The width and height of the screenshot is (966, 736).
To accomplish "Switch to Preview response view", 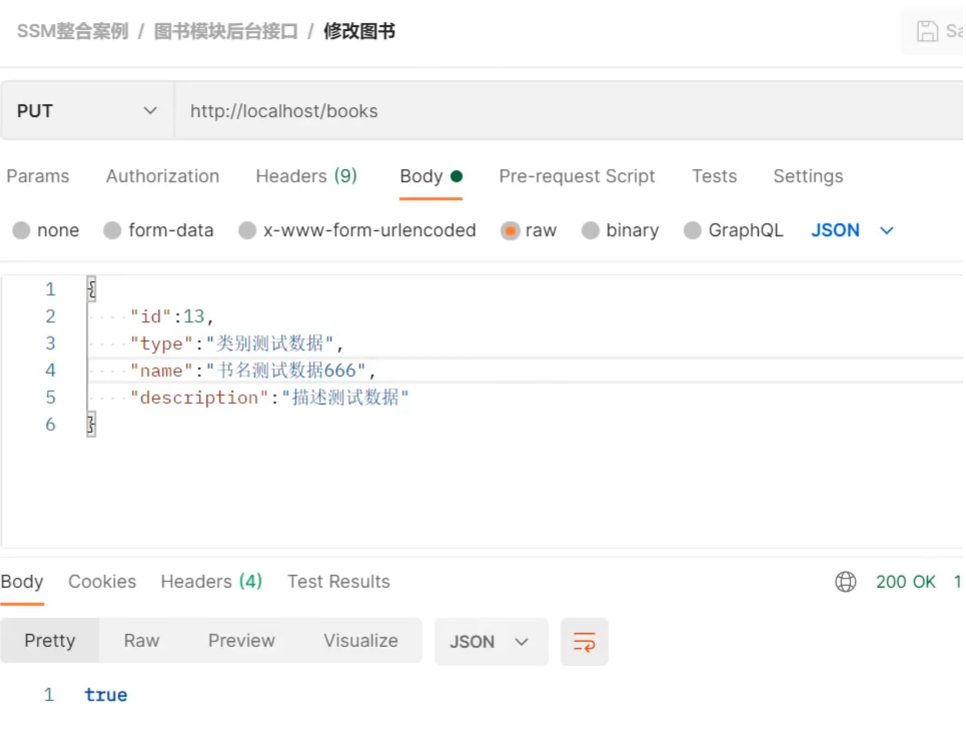I will tap(241, 641).
